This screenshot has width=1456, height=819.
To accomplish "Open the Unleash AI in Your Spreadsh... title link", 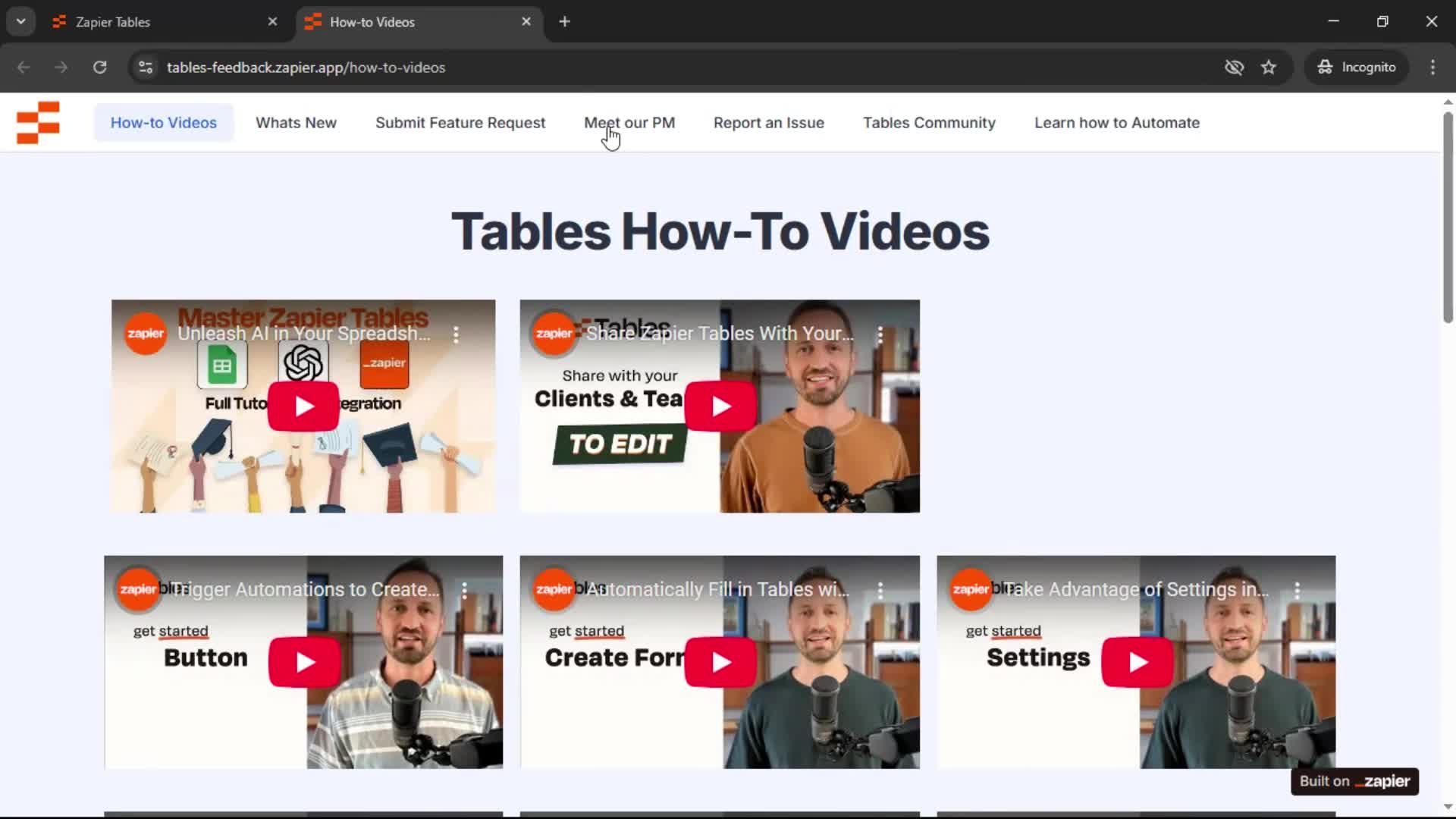I will click(304, 334).
